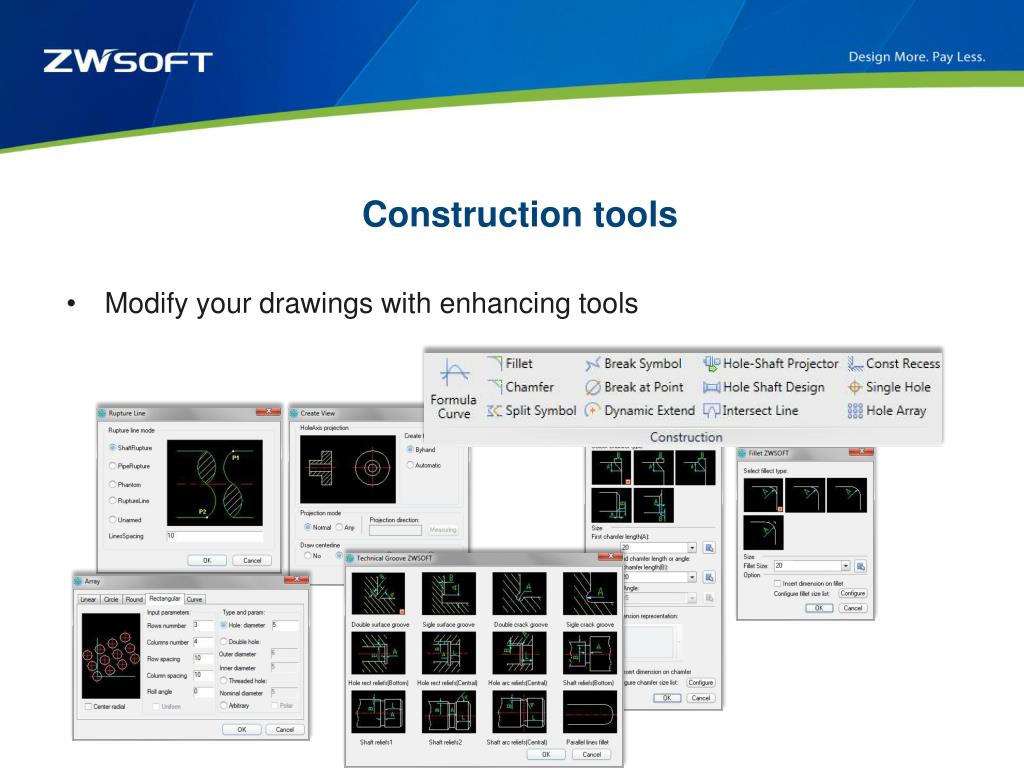The image size is (1024, 768).
Task: Click Configure in chamfer dialog
Action: [701, 682]
